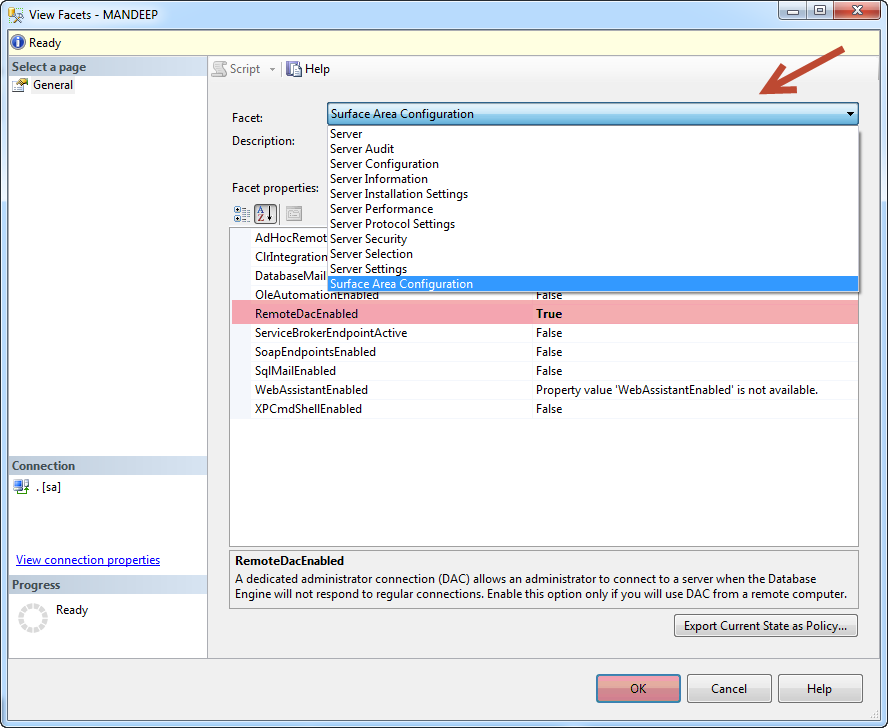This screenshot has width=888, height=728.
Task: Select the WebAssistantEnabled property
Action: pos(311,390)
